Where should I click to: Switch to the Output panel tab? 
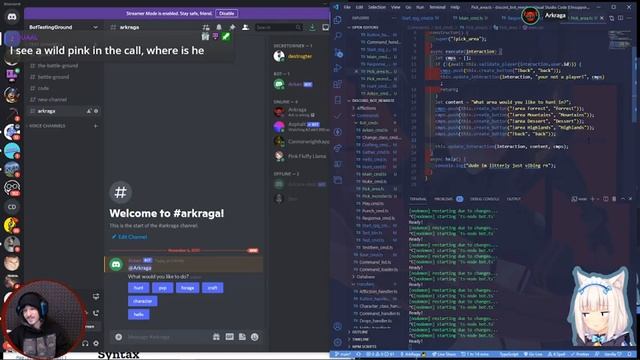coord(513,199)
